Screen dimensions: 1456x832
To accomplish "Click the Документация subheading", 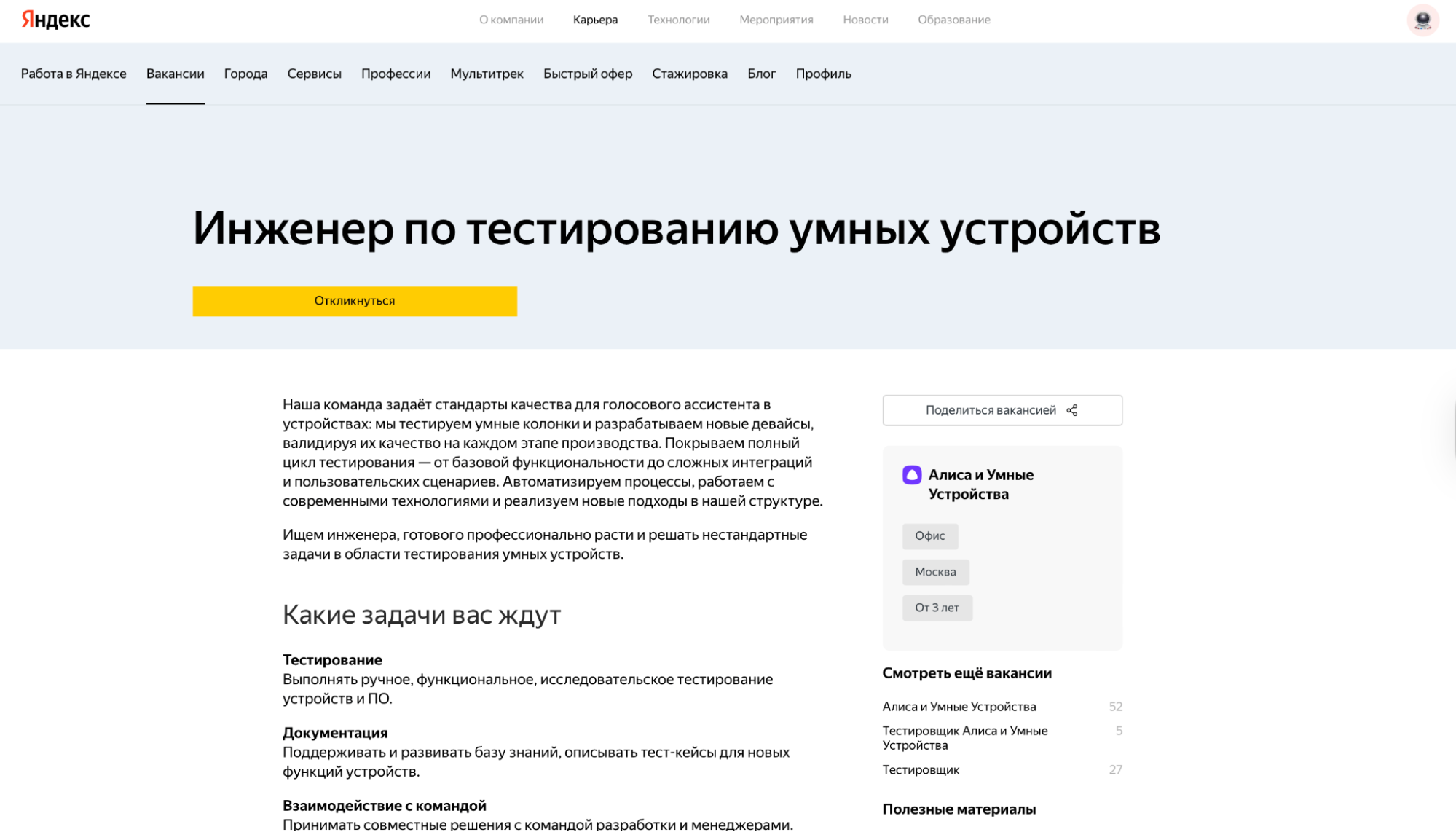I will coord(335,733).
